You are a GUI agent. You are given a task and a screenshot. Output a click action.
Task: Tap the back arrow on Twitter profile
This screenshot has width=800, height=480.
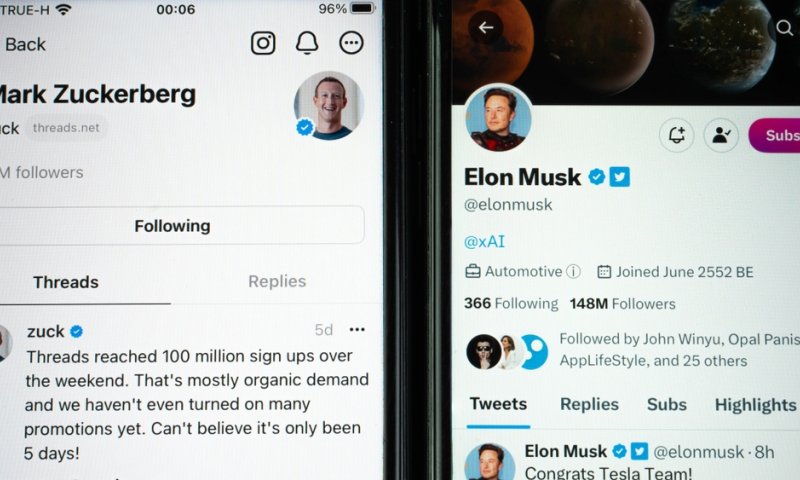coord(486,27)
